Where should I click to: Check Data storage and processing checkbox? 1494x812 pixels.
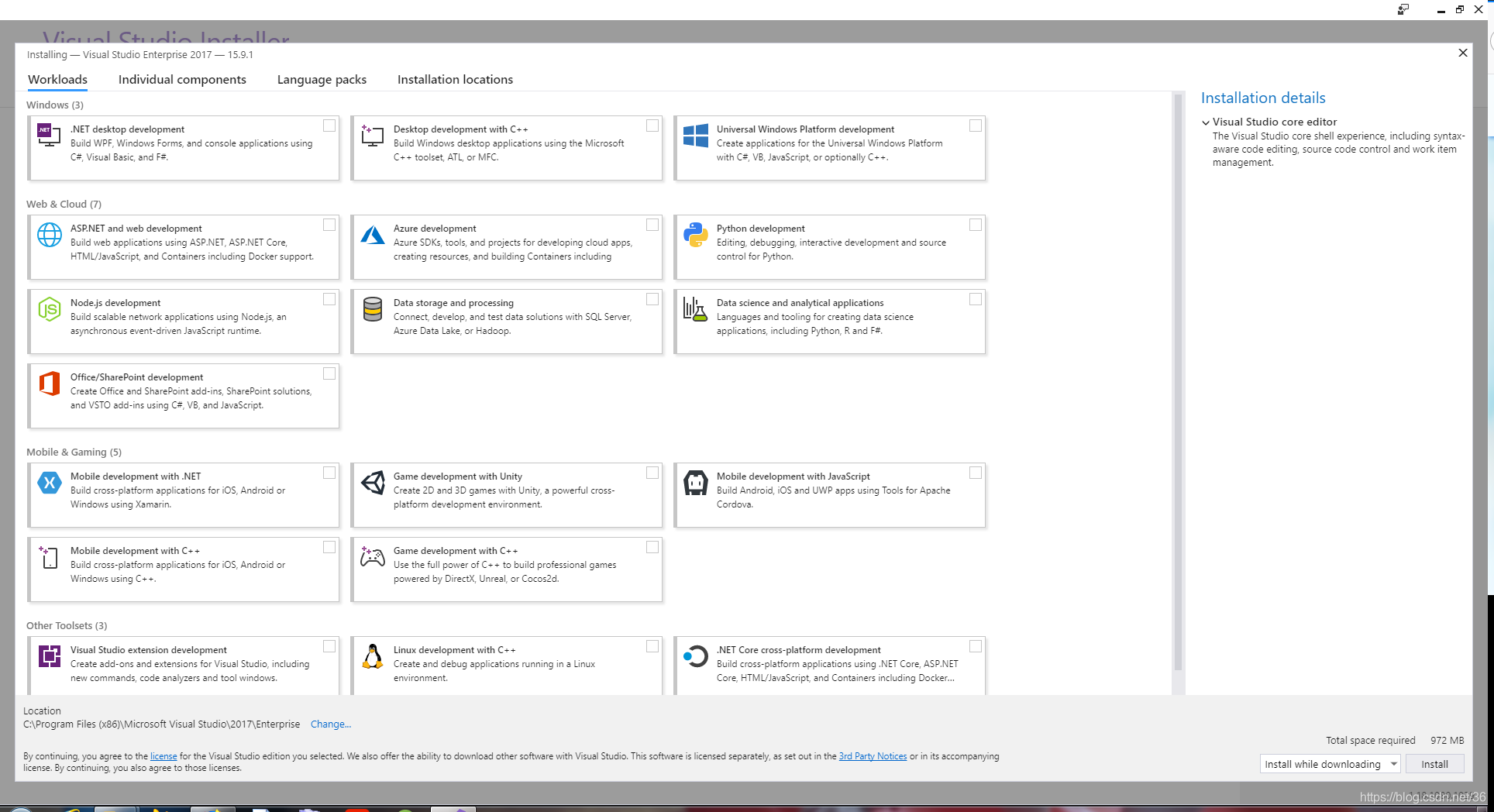point(652,299)
